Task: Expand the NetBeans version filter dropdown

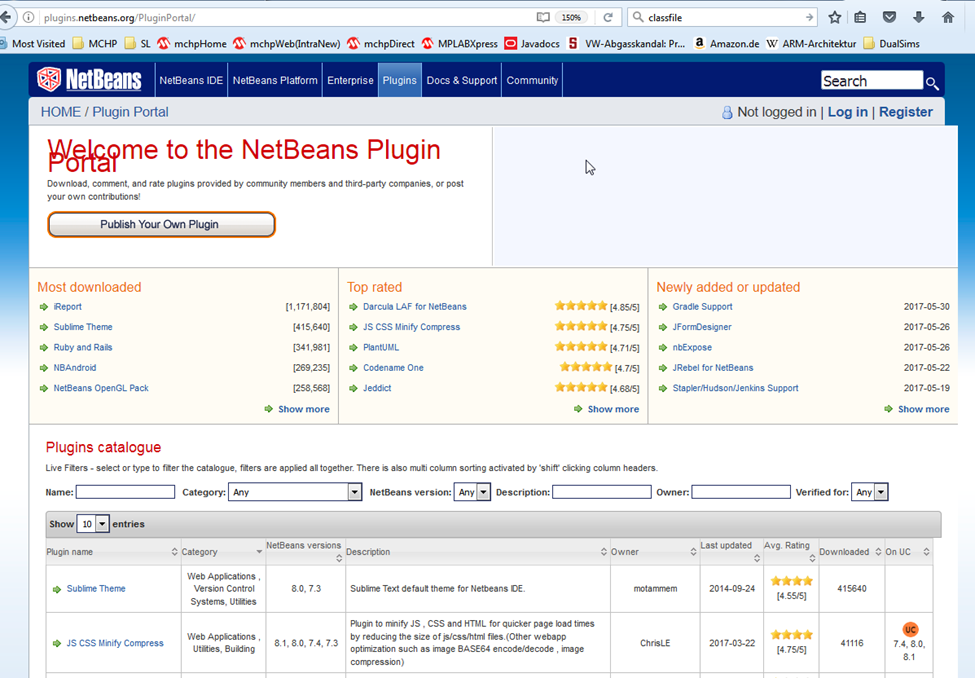Action: pyautogui.click(x=472, y=492)
